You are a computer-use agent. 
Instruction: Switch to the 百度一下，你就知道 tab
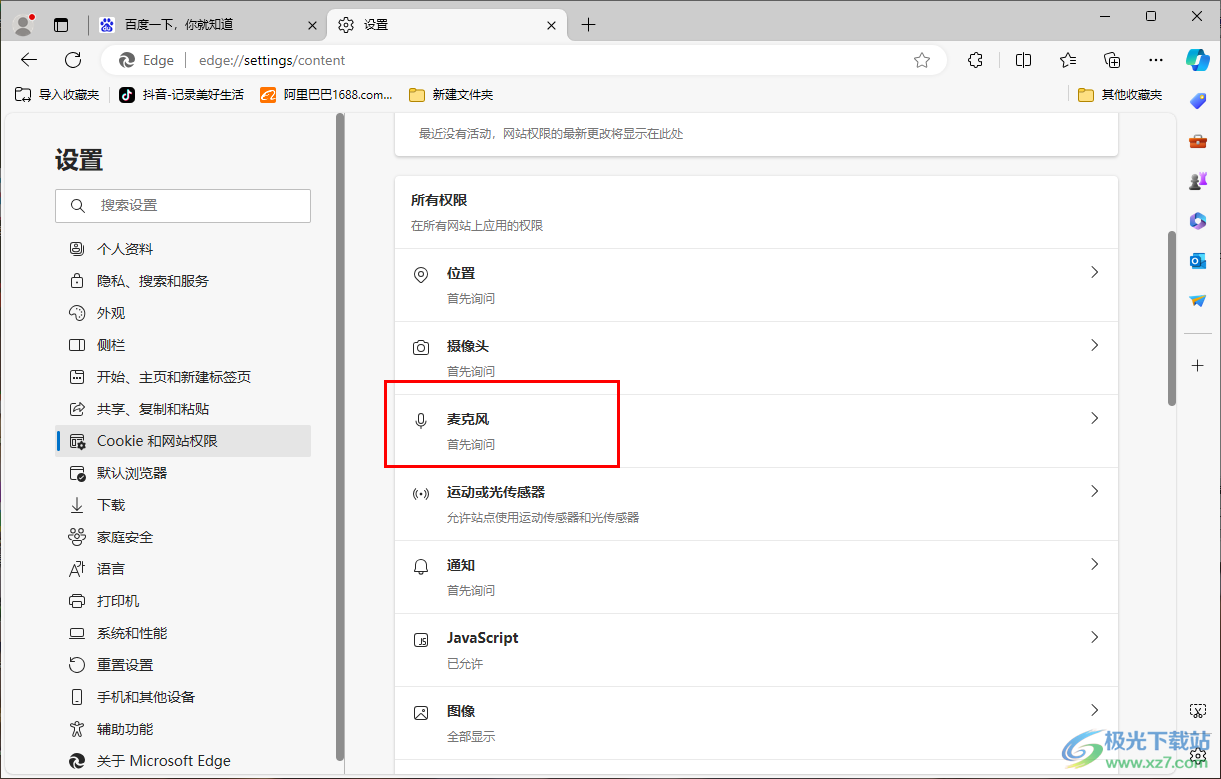tap(210, 25)
